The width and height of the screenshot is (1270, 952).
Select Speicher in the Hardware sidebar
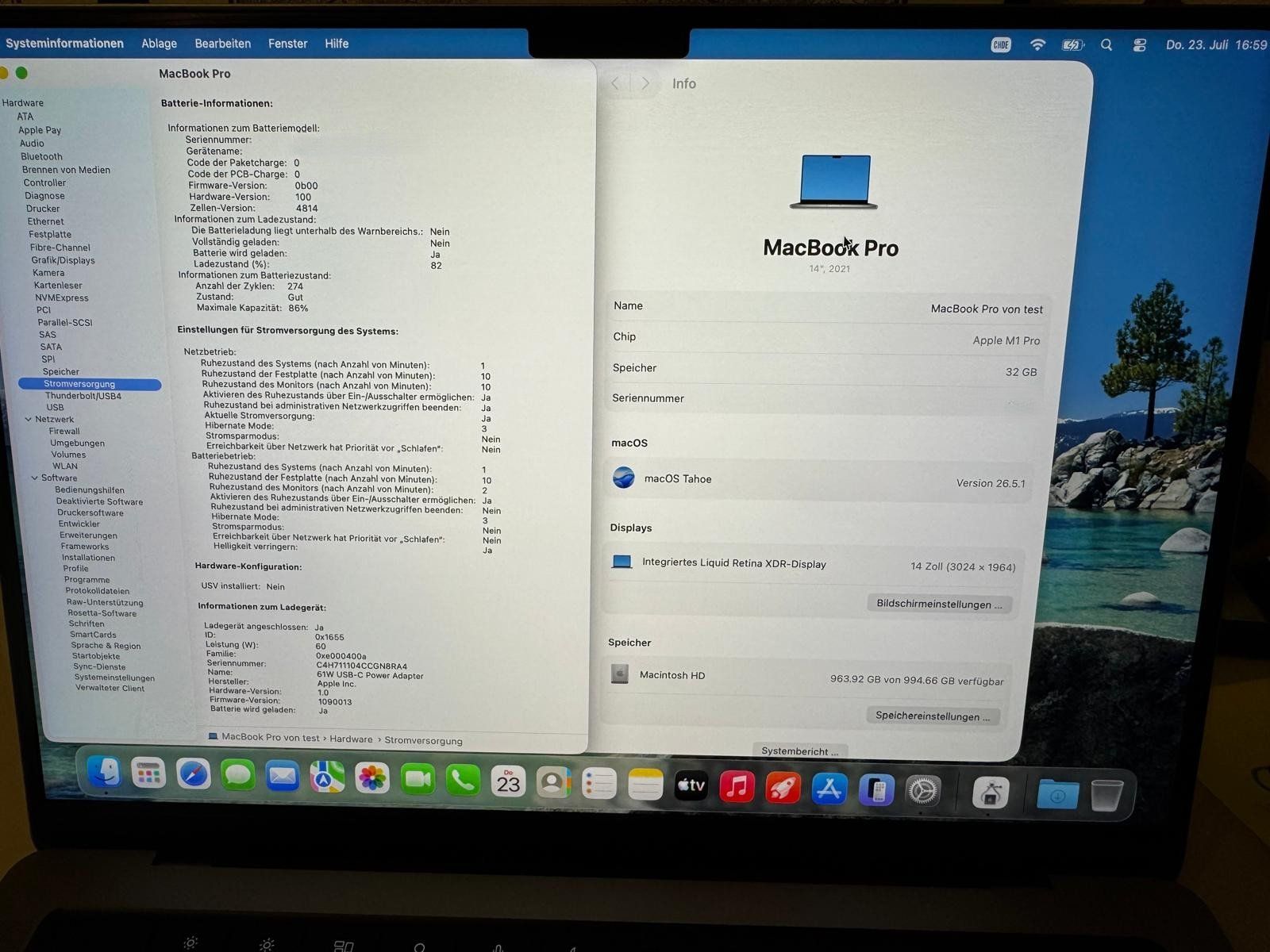[60, 371]
